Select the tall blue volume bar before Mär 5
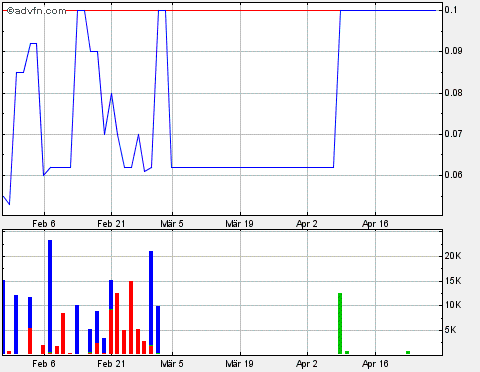Screen dimensions: 480x372 tap(151, 298)
